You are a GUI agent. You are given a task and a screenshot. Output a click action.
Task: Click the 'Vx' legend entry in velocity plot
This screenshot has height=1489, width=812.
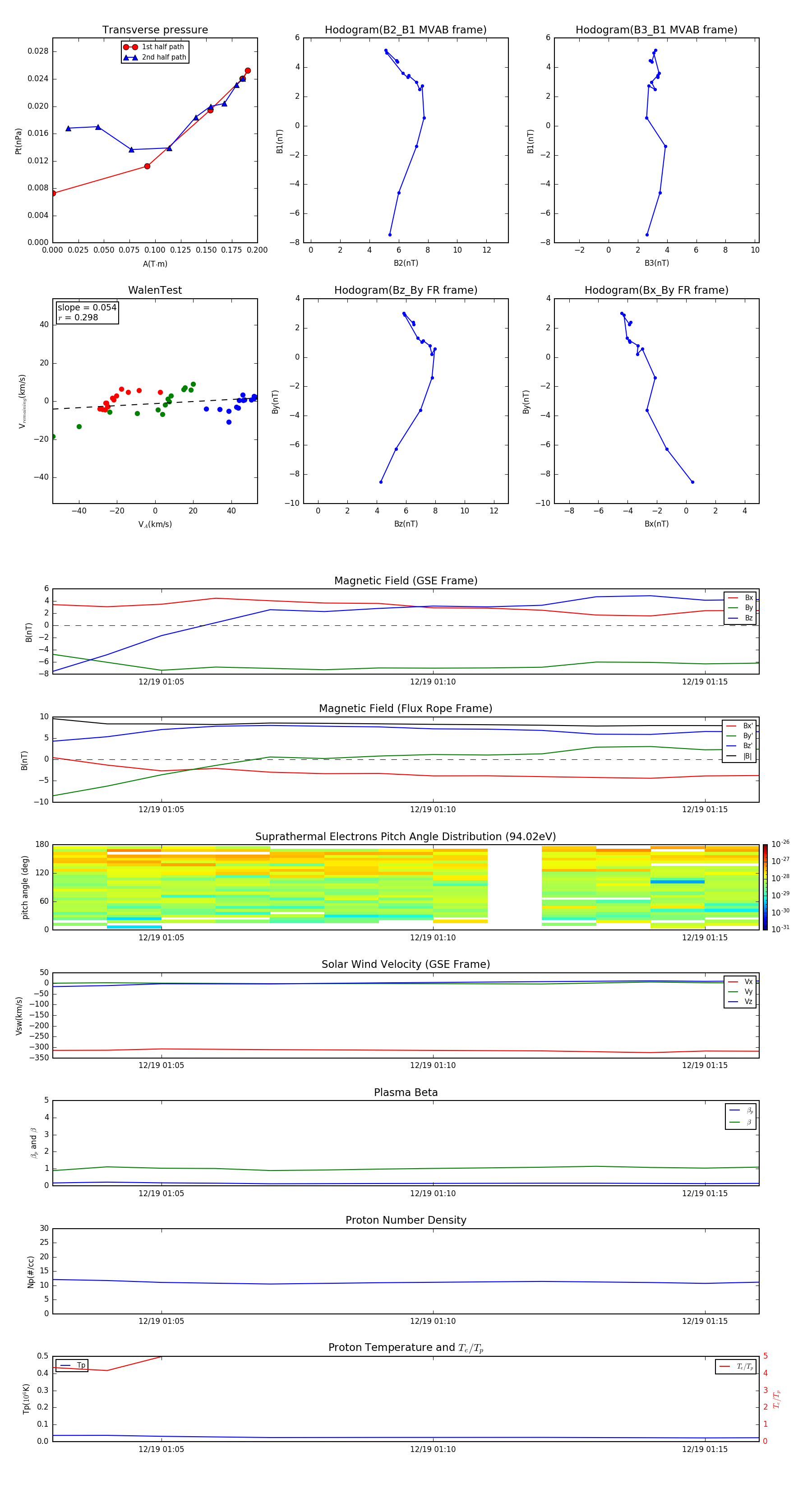[740, 981]
